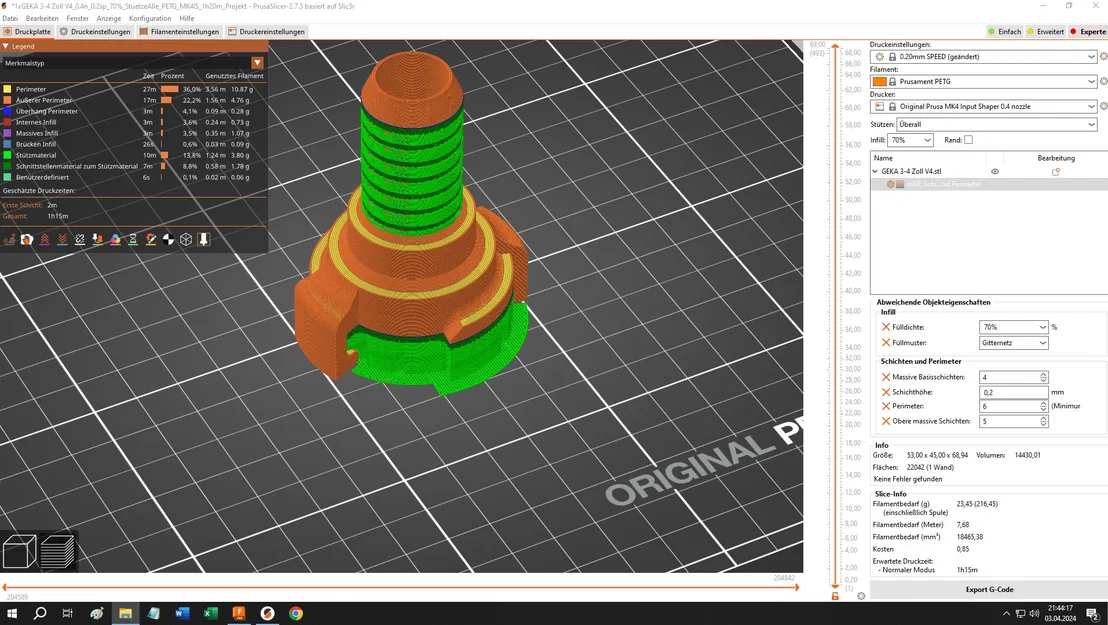Toggle travel moves visibility in the legend toolbar
The width and height of the screenshot is (1108, 625).
9,240
